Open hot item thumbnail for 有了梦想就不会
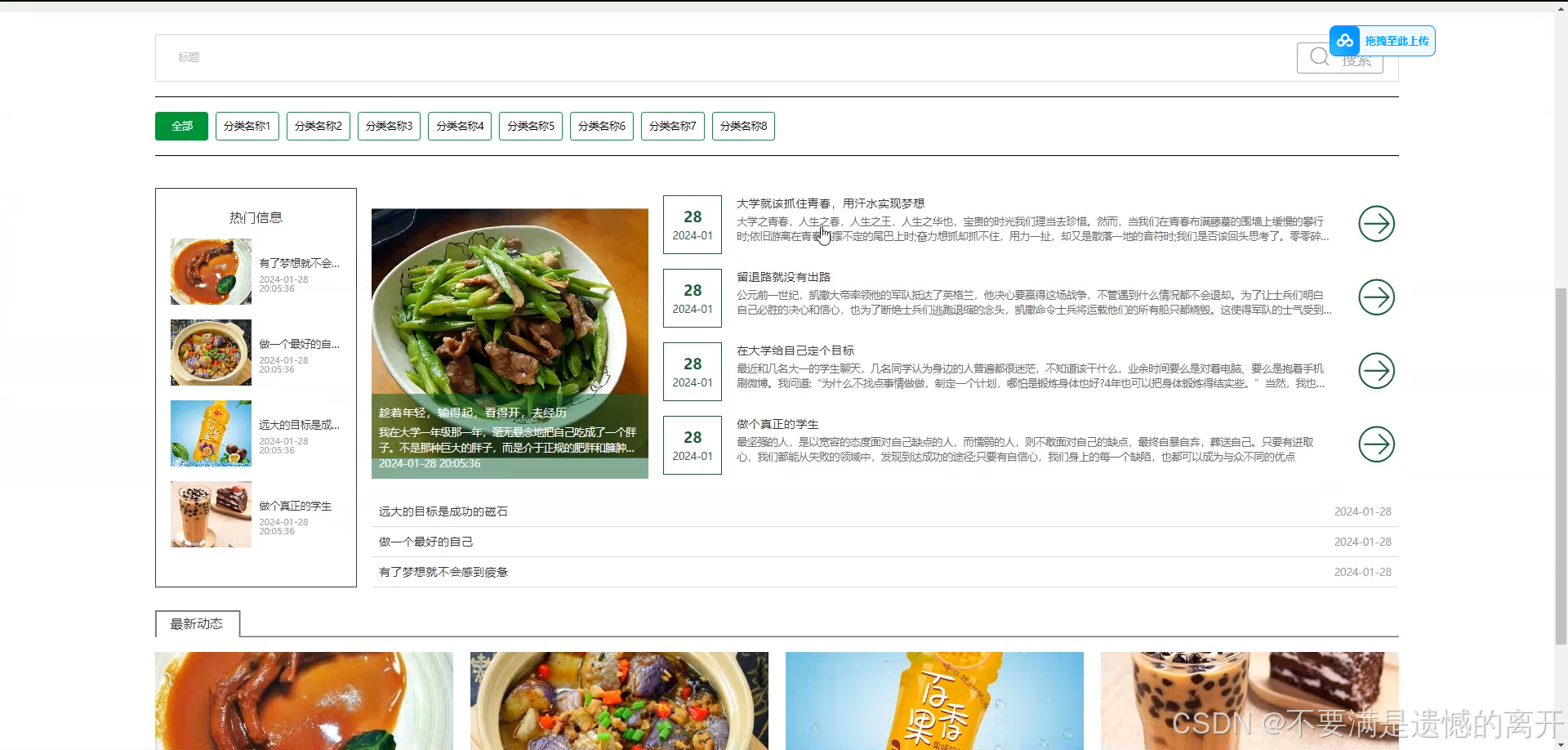The height and width of the screenshot is (750, 1568). (211, 271)
